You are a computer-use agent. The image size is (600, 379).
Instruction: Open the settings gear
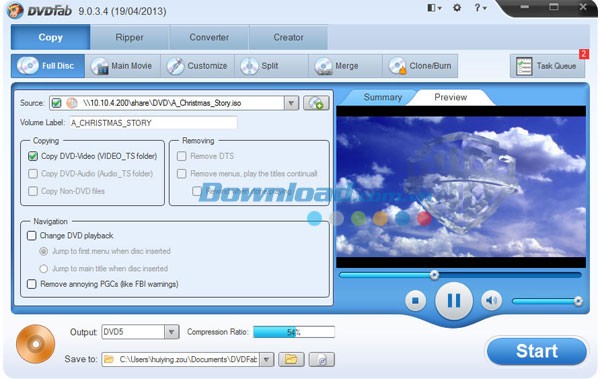tap(457, 8)
